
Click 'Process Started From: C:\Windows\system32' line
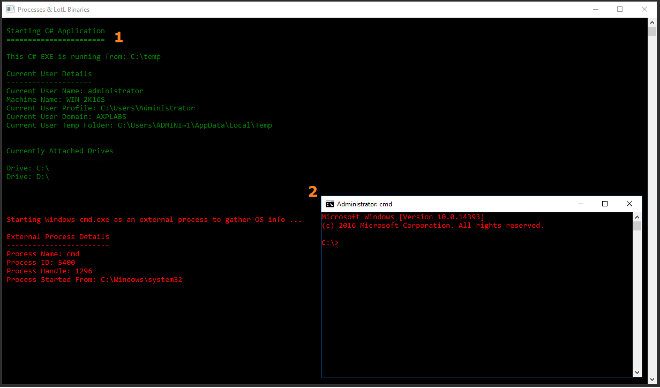coord(94,280)
